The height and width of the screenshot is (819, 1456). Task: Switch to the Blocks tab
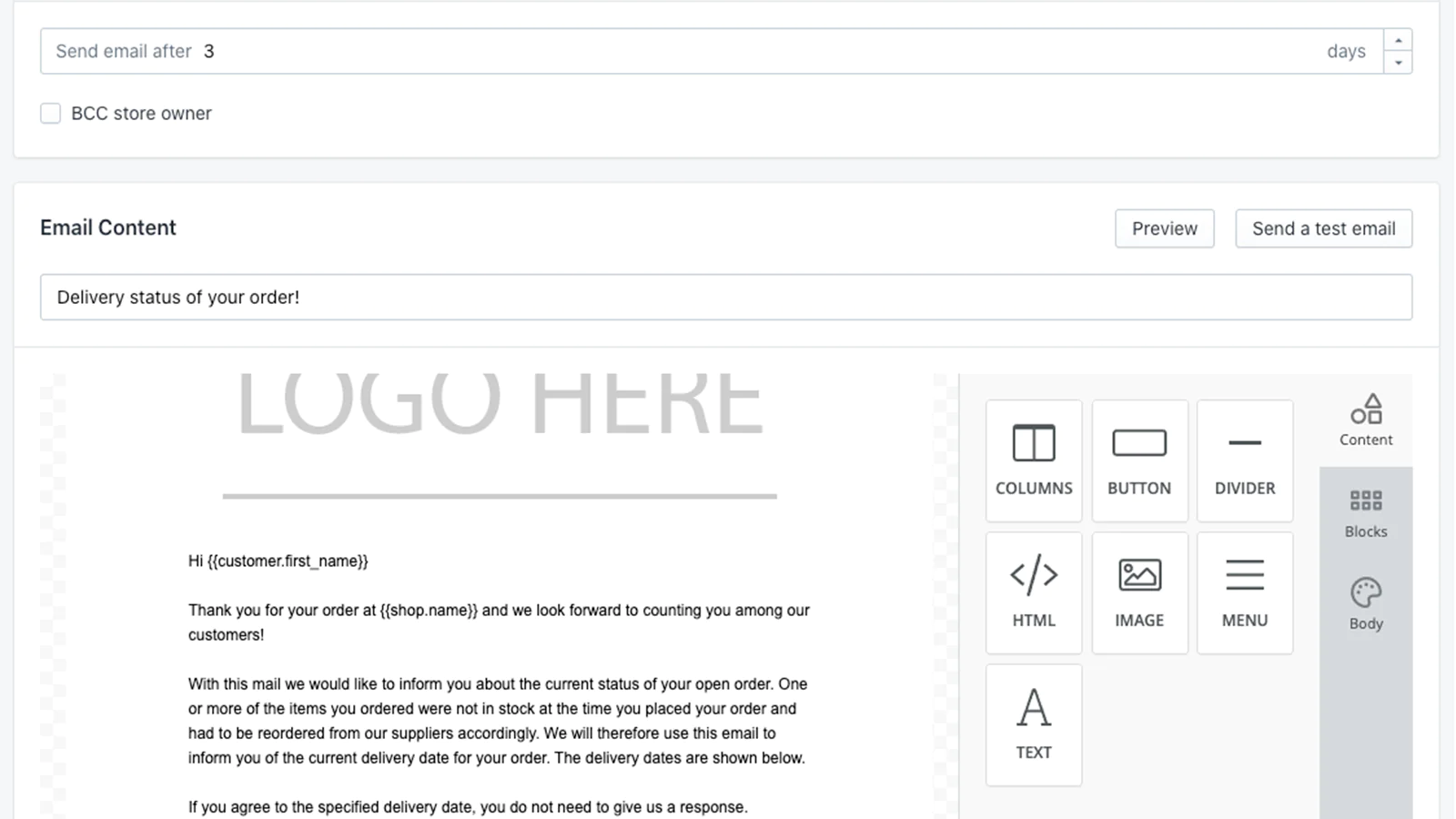tap(1365, 513)
